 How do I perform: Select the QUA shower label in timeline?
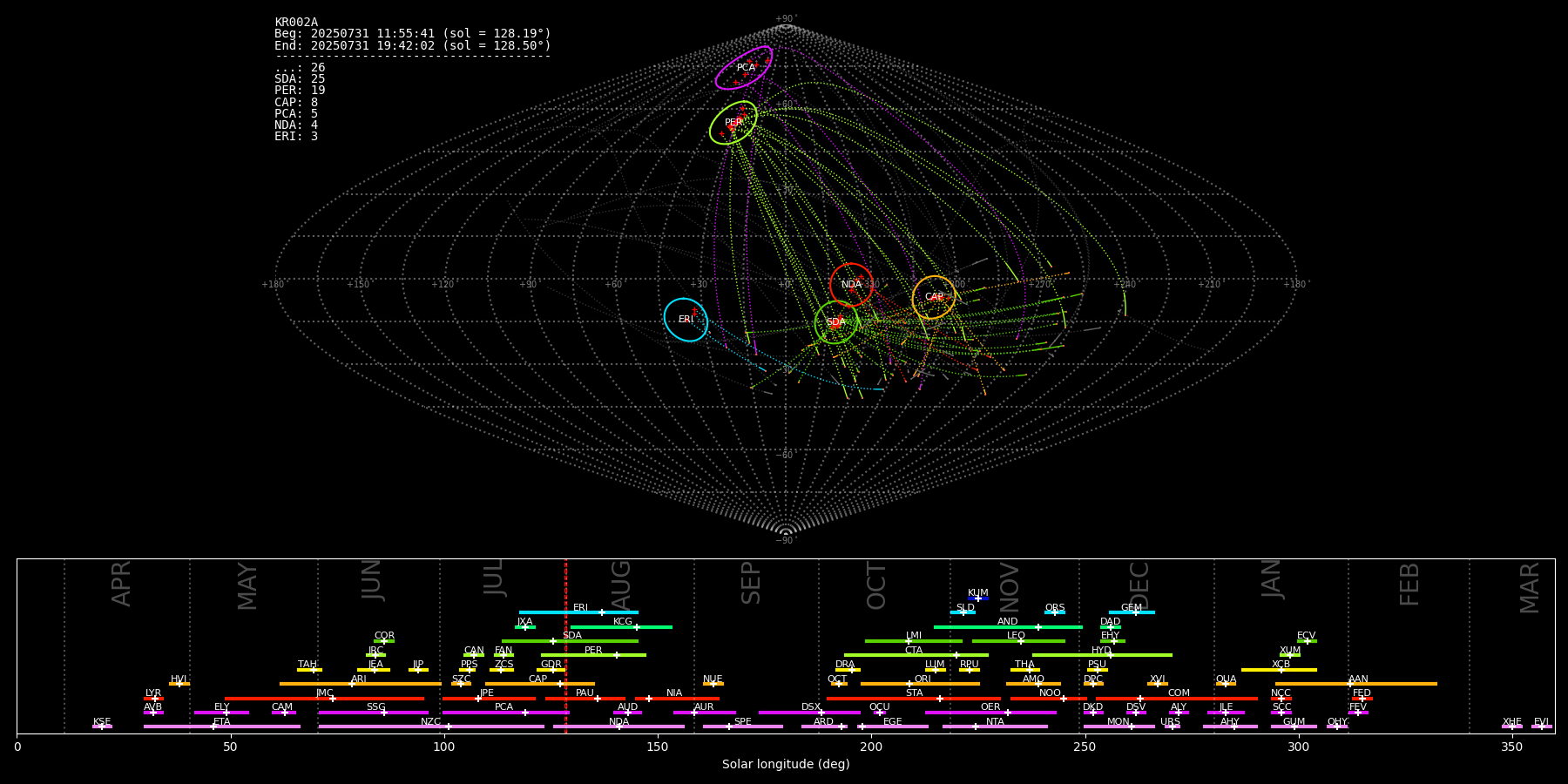1226,679
